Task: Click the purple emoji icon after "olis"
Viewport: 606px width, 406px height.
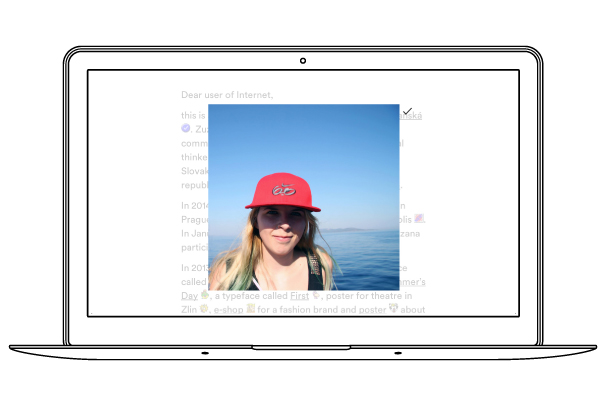Action: [420, 217]
